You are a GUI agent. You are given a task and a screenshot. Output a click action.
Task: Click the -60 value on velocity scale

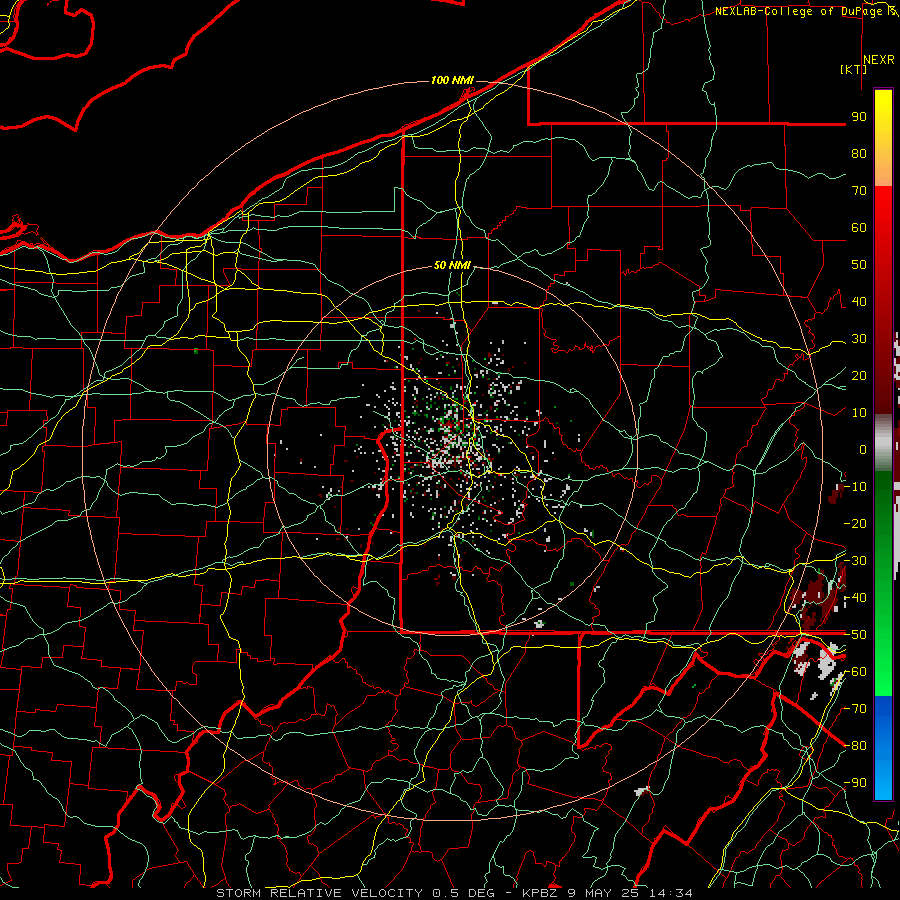click(x=855, y=672)
